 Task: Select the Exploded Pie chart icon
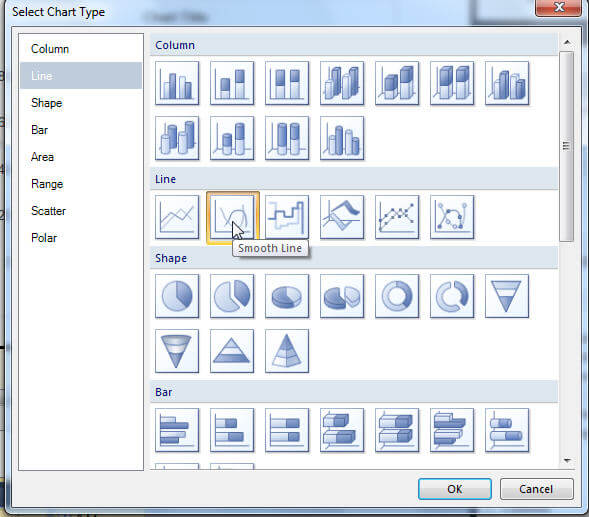coord(232,296)
